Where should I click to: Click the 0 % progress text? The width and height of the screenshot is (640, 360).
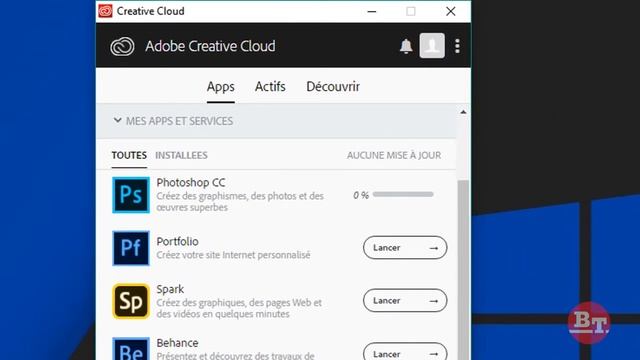(x=361, y=195)
